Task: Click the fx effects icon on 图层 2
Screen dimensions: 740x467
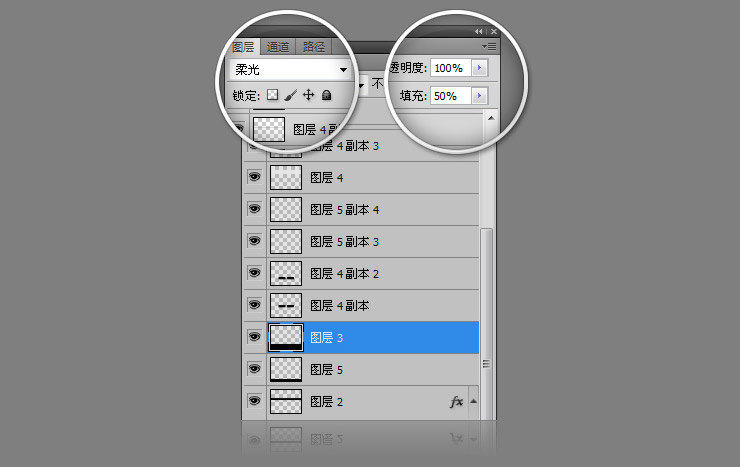Action: (x=456, y=402)
